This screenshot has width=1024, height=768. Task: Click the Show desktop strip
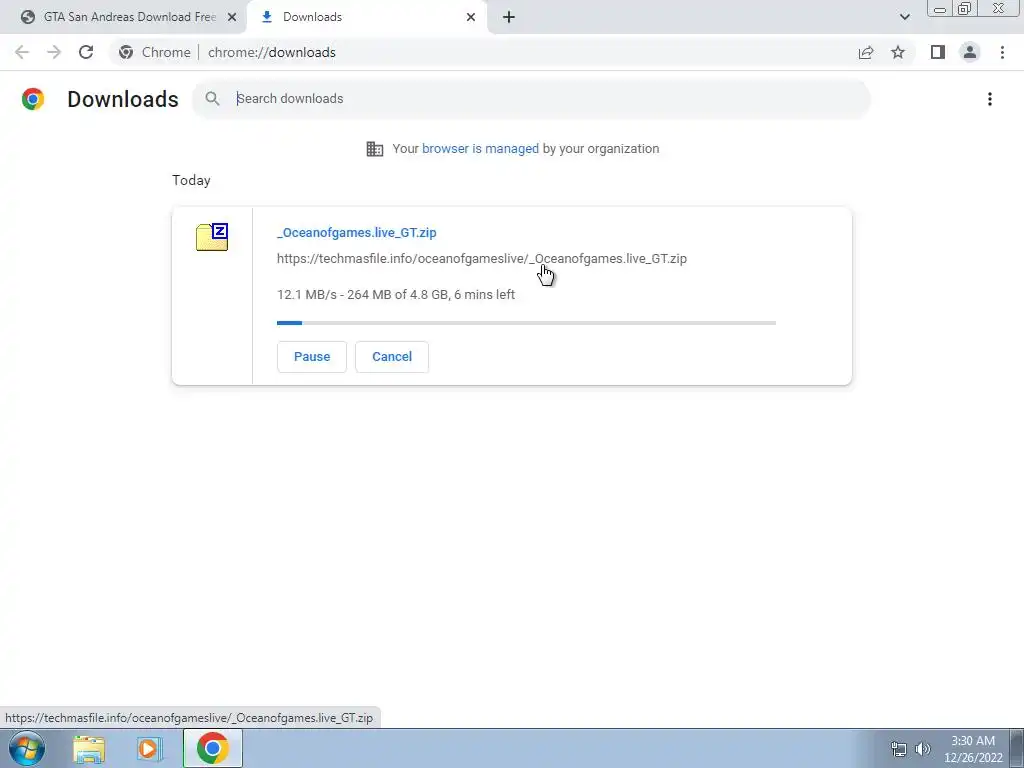[x=1017, y=748]
